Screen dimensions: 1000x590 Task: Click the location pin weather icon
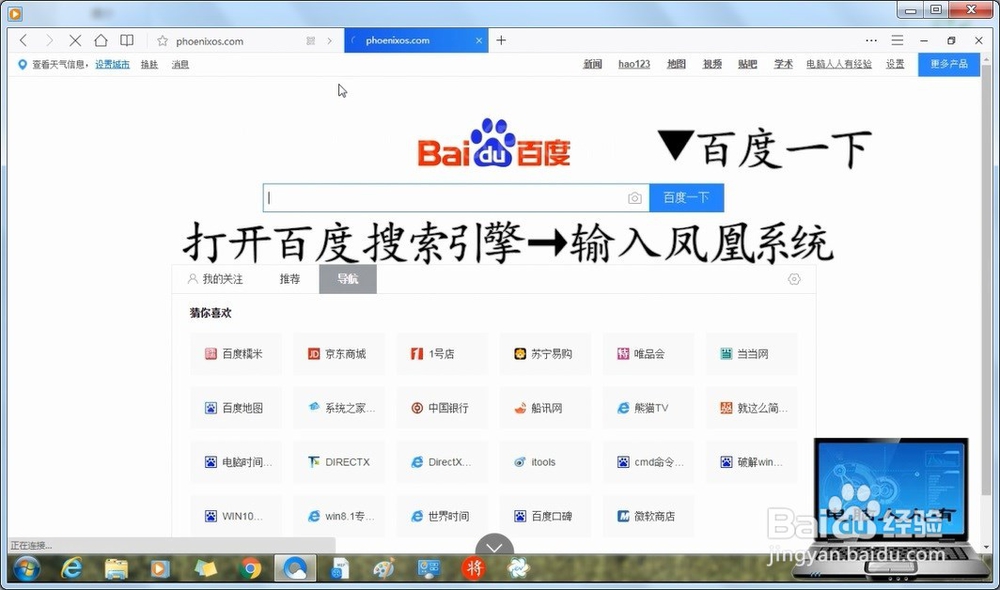22,64
